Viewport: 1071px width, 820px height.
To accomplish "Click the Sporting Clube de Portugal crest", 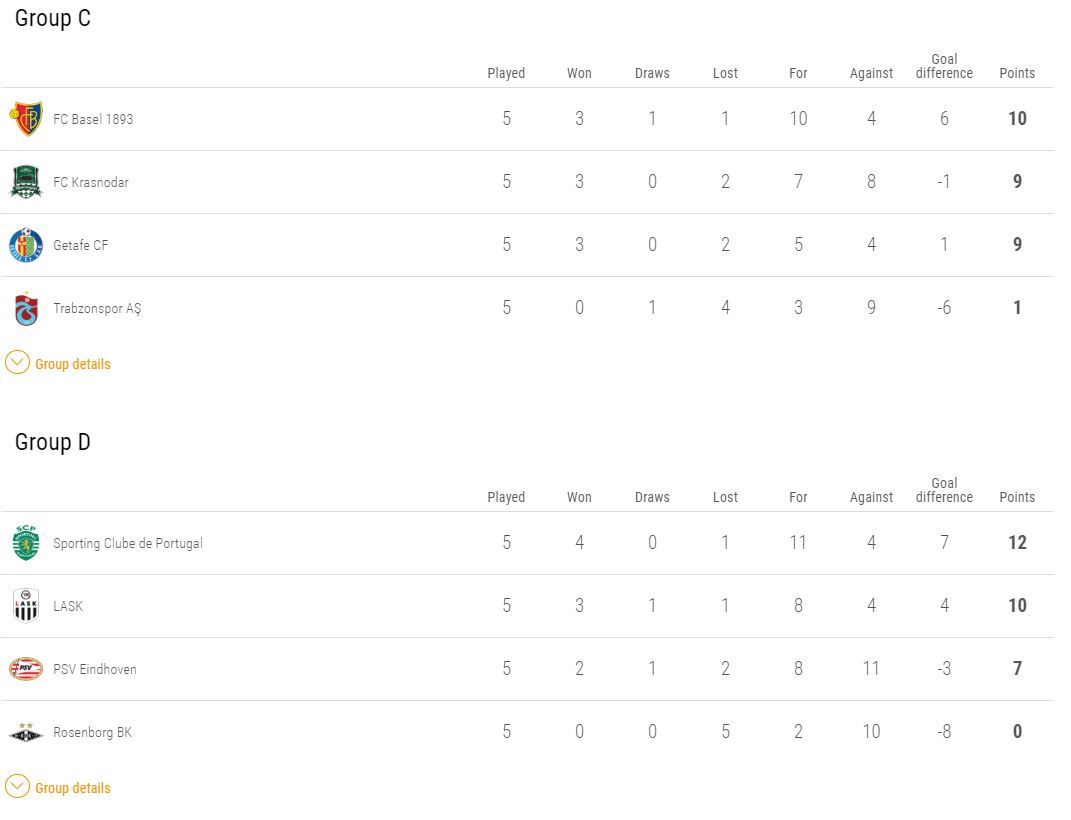I will [x=26, y=543].
